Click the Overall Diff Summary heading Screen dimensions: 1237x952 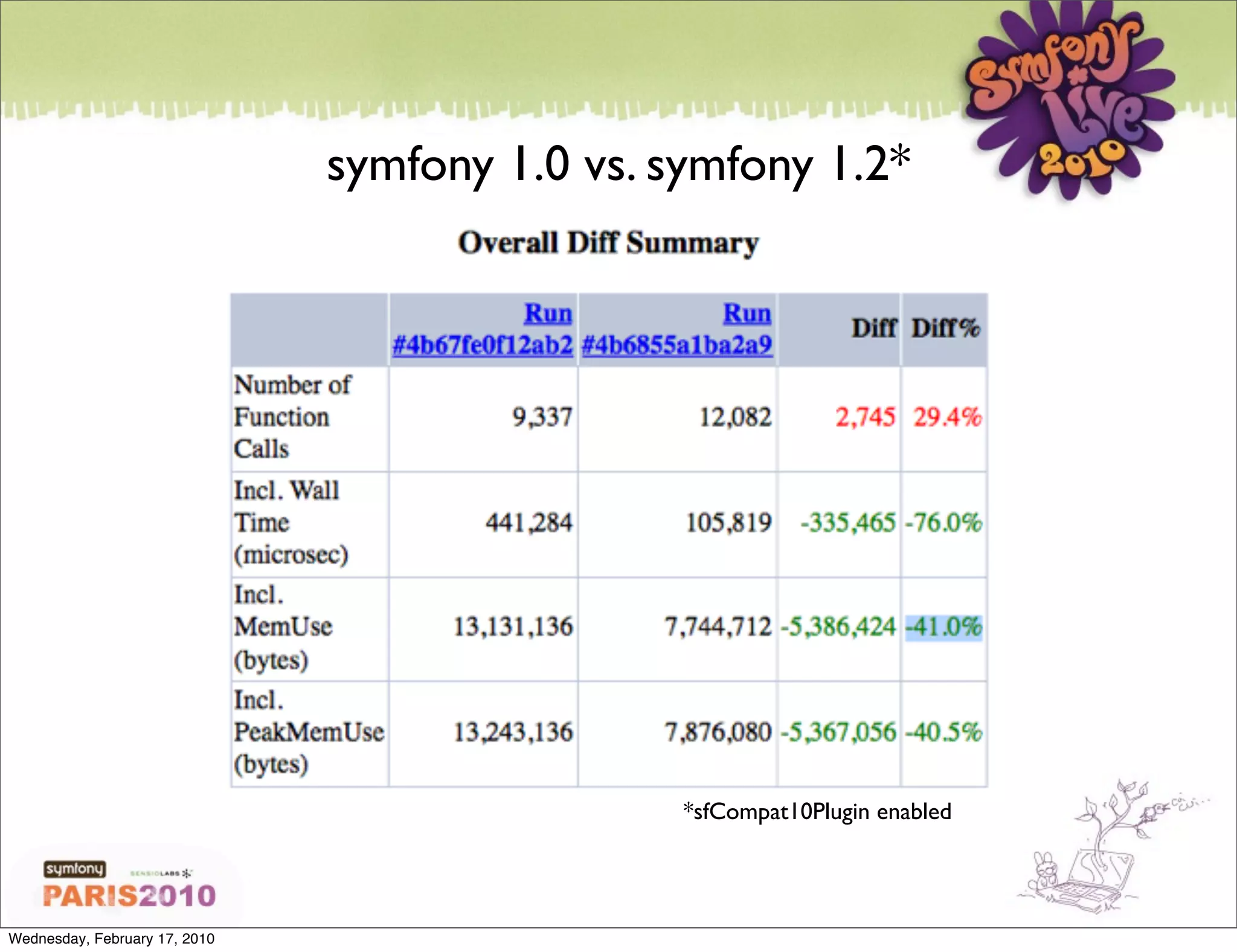(608, 243)
